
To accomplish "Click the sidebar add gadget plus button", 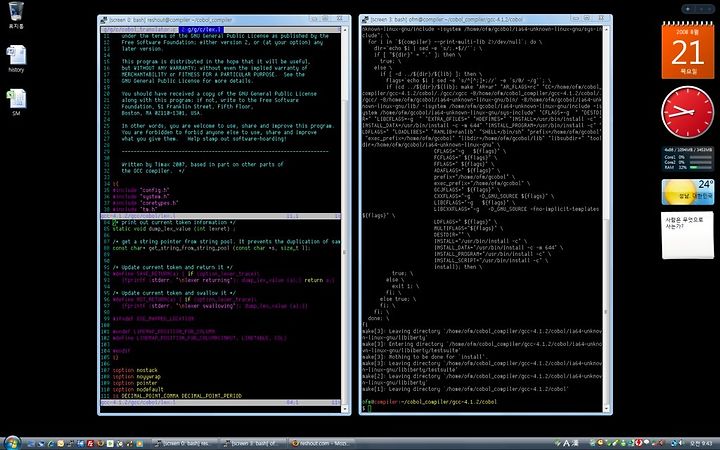I will coord(687,9).
